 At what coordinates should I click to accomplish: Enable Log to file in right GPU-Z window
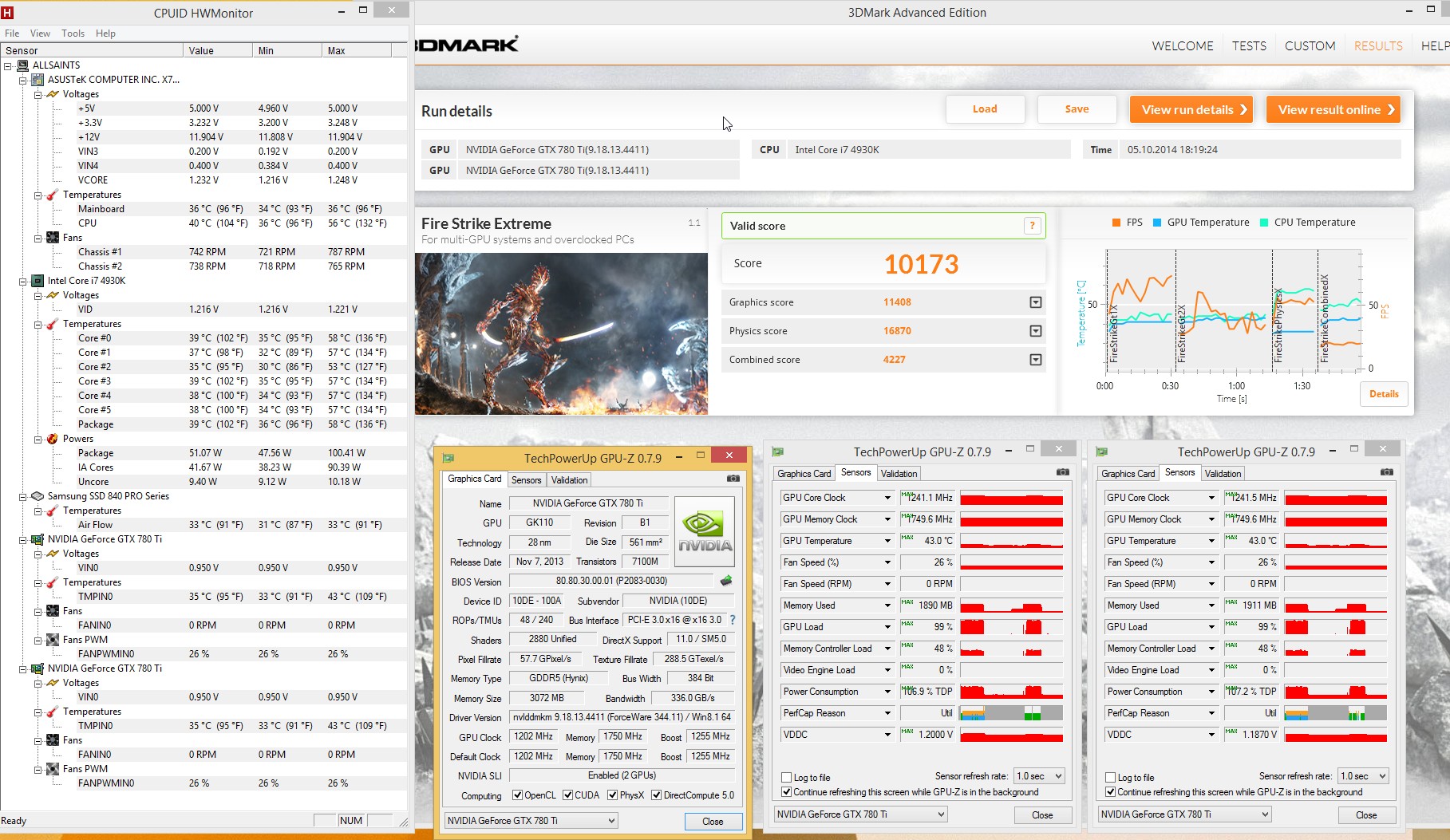click(1111, 778)
